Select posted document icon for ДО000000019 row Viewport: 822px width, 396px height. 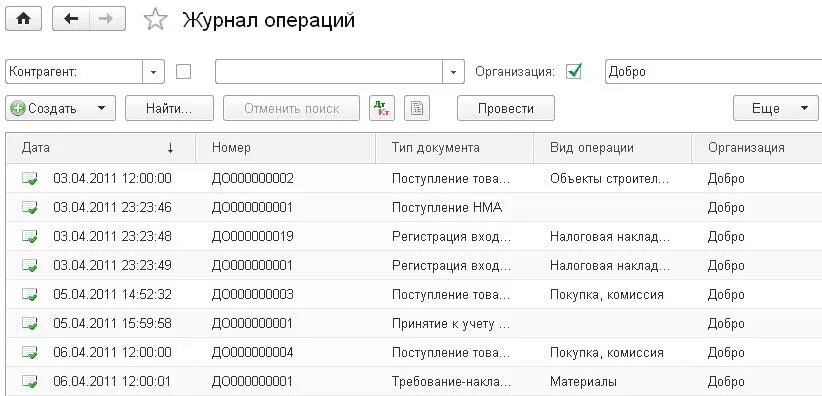tap(29, 237)
